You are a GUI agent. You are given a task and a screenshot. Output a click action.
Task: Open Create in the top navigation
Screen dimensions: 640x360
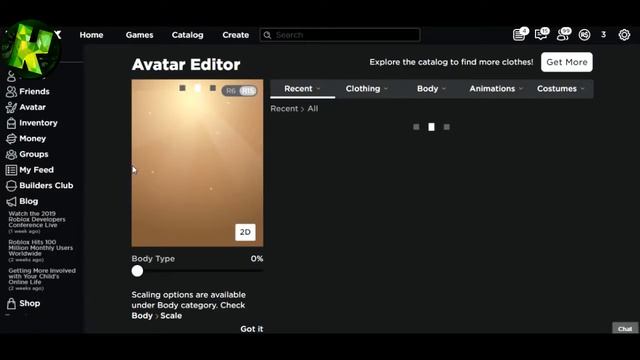(x=236, y=35)
